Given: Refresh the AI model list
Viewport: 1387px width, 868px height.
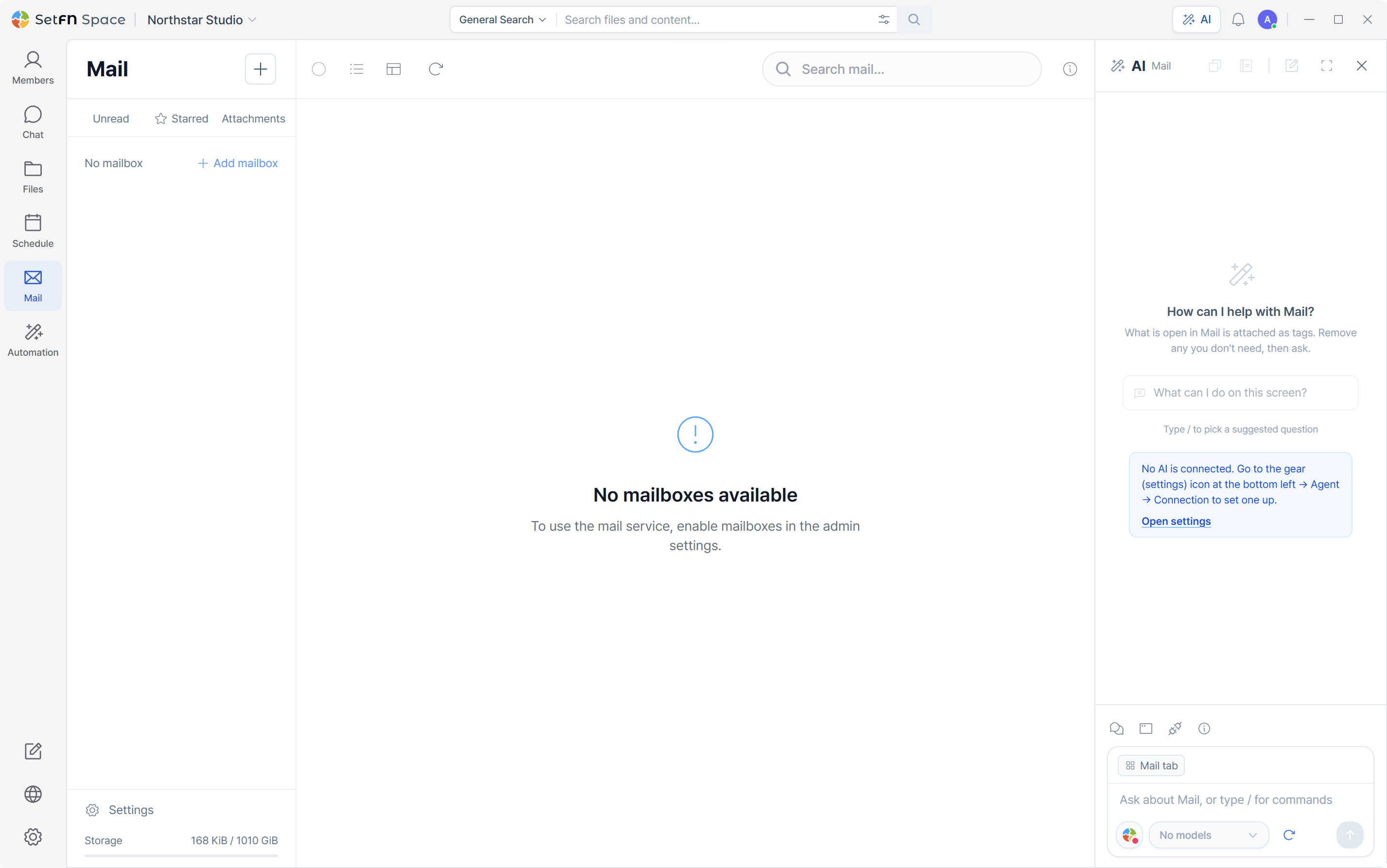Looking at the screenshot, I should point(1289,835).
